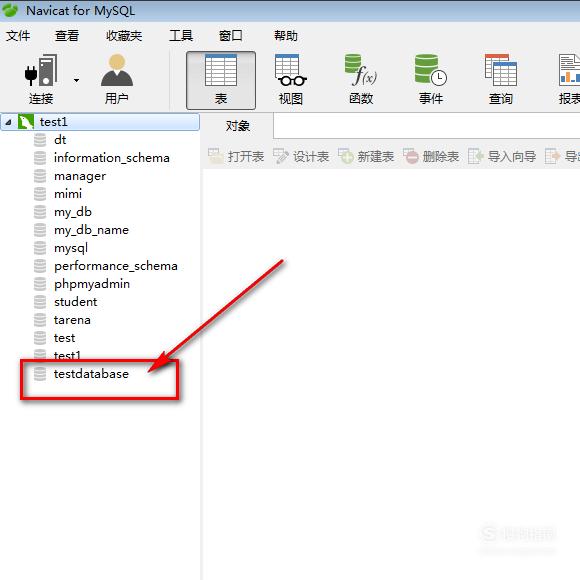
Task: Select the student database
Action: (75, 302)
